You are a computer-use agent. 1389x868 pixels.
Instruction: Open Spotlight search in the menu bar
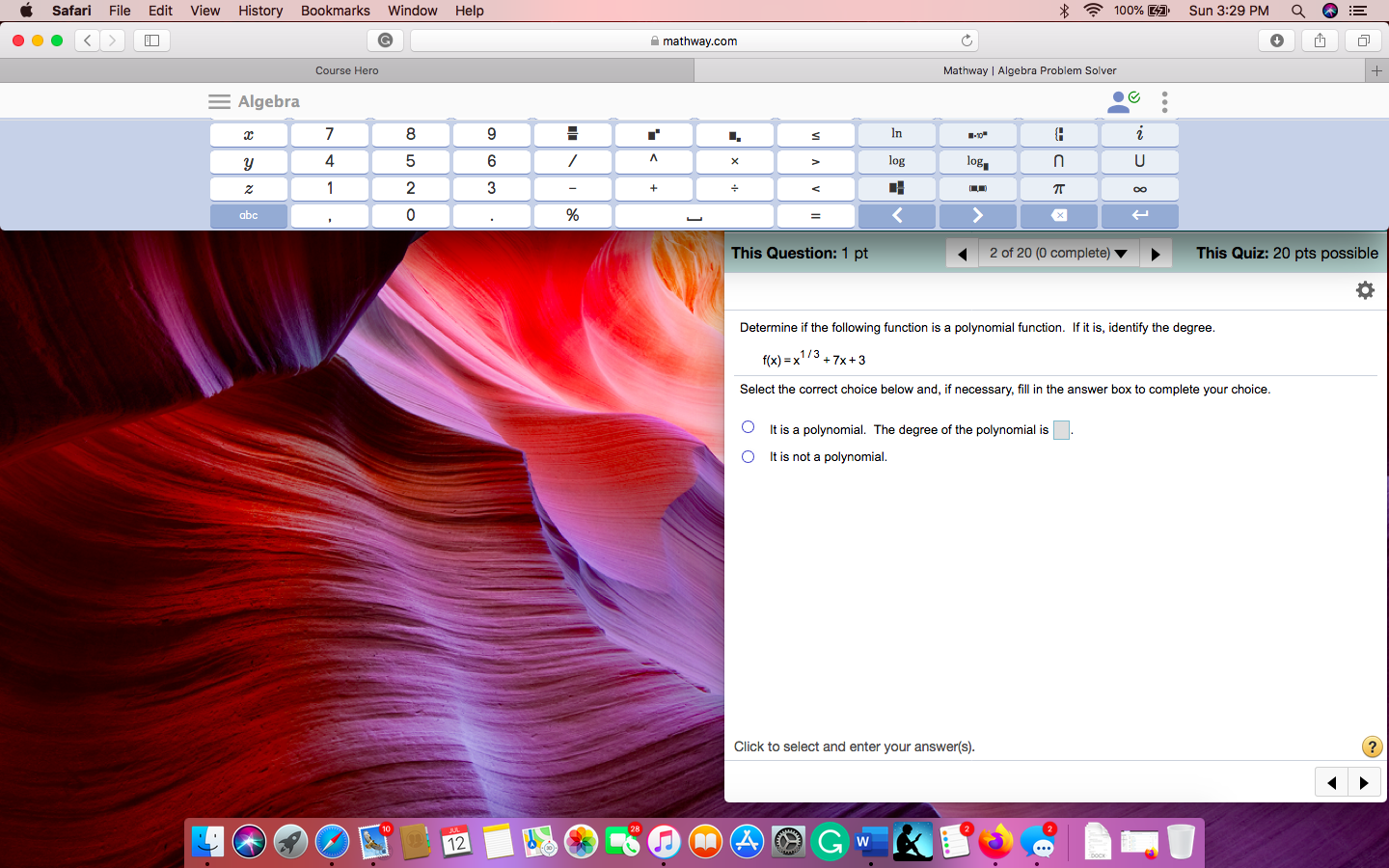[1298, 11]
